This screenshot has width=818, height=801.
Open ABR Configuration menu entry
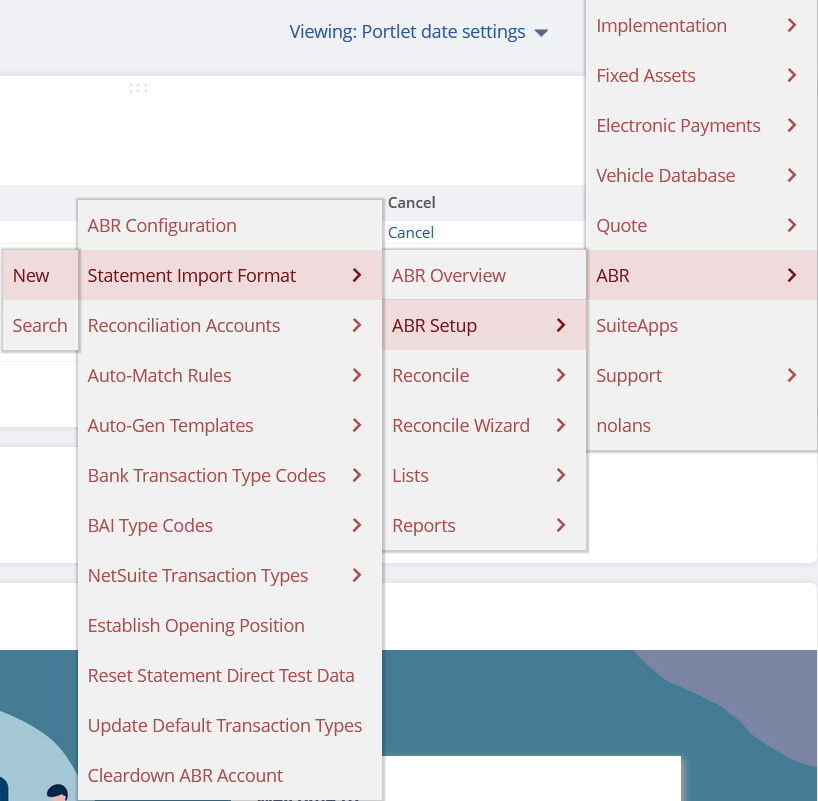162,226
